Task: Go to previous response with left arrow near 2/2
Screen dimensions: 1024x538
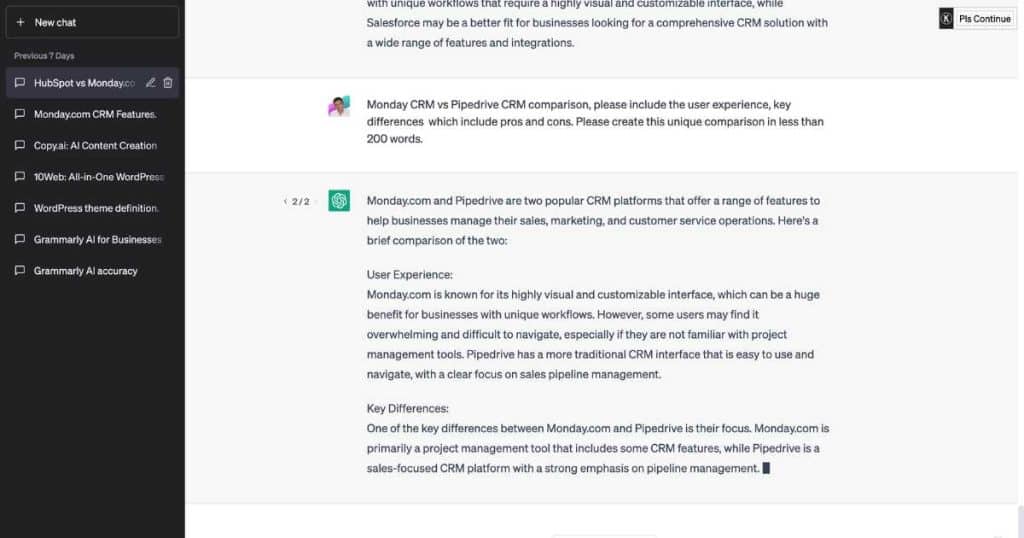Action: (285, 201)
